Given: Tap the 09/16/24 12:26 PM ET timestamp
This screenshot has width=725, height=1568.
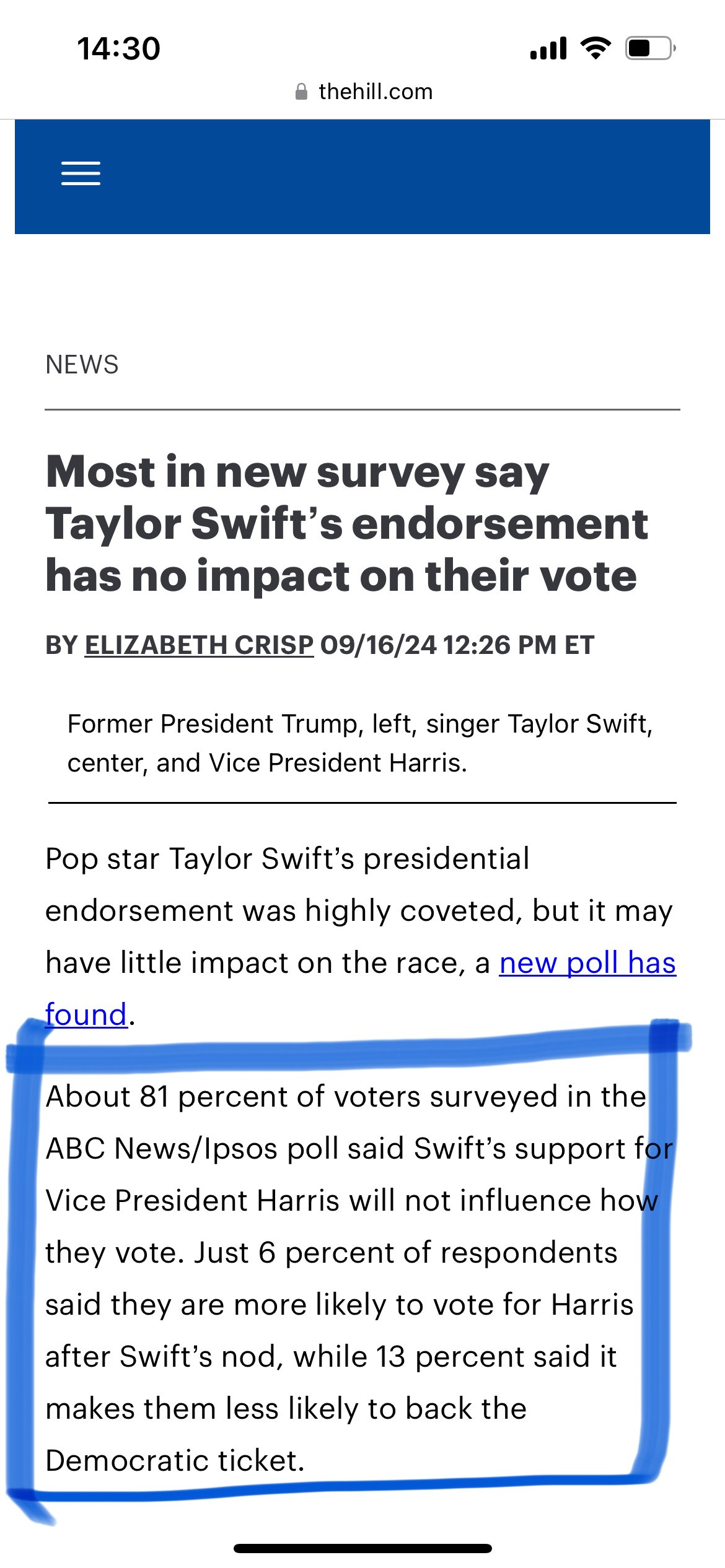Looking at the screenshot, I should [x=457, y=645].
